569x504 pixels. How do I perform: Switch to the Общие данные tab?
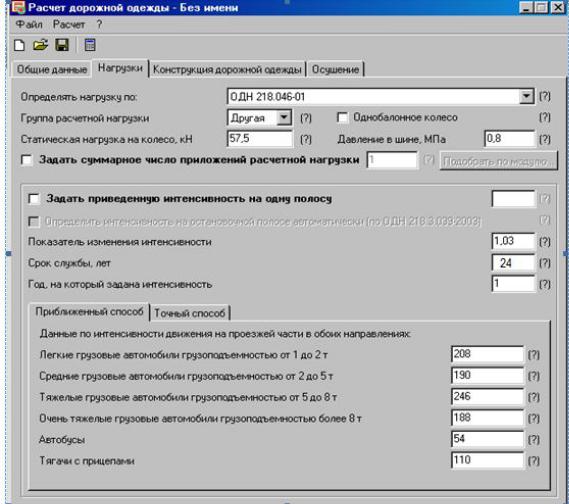pyautogui.click(x=52, y=69)
